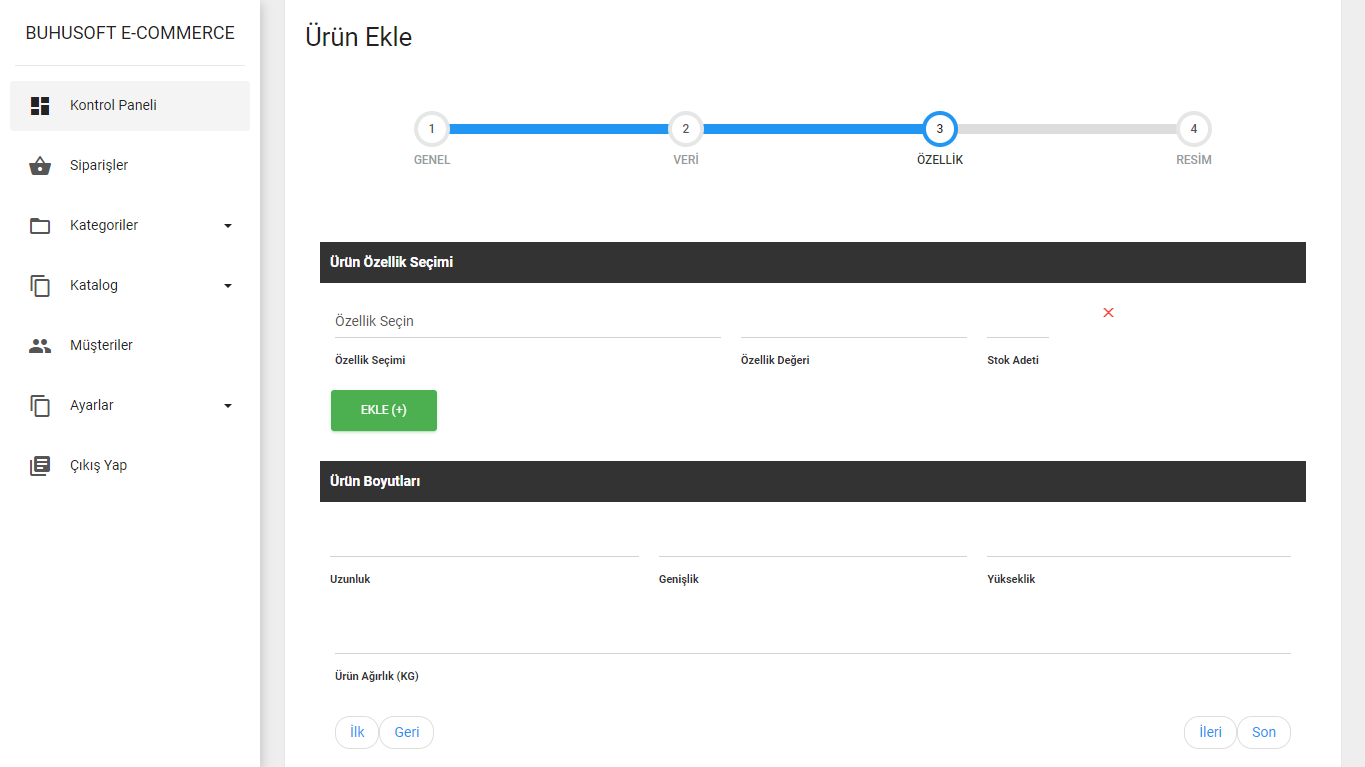1365x767 pixels.
Task: Click the İleri button
Action: pyautogui.click(x=1210, y=732)
